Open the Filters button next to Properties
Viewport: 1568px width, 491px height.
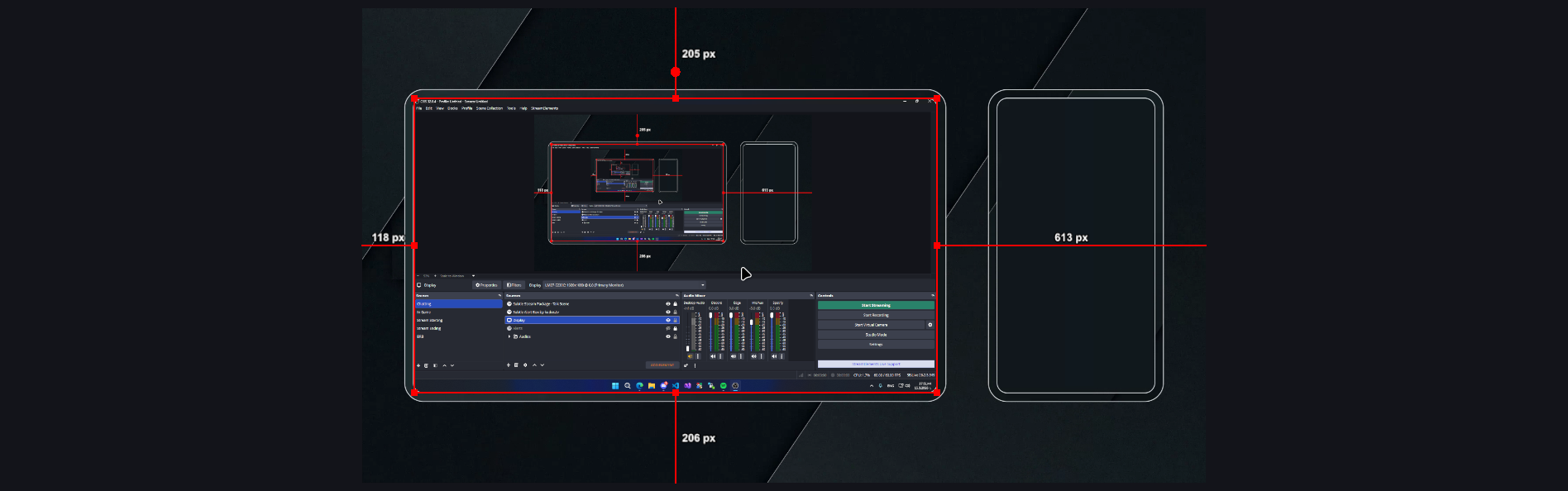pyautogui.click(x=514, y=285)
